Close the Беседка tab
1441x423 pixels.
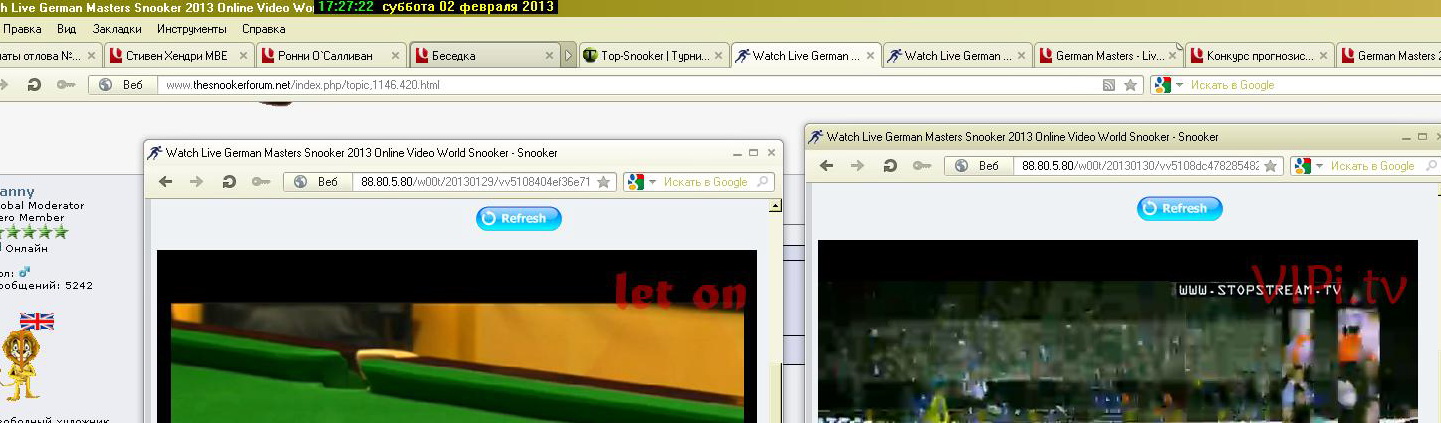pos(549,56)
